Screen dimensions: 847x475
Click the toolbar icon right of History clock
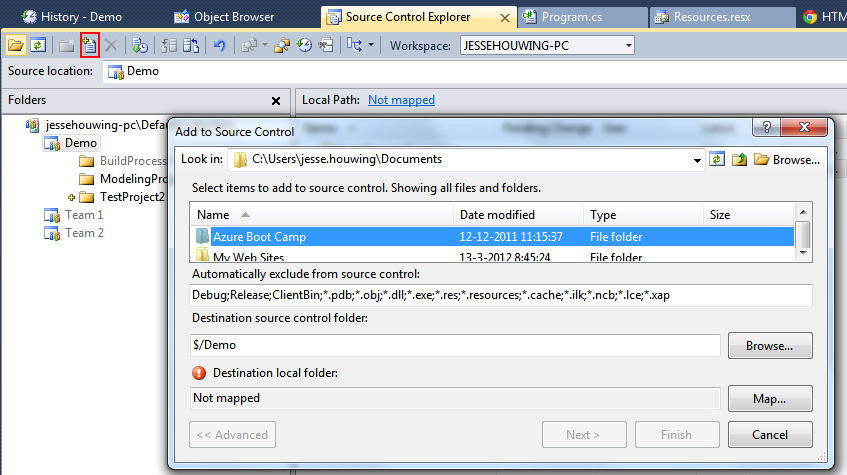[326, 45]
